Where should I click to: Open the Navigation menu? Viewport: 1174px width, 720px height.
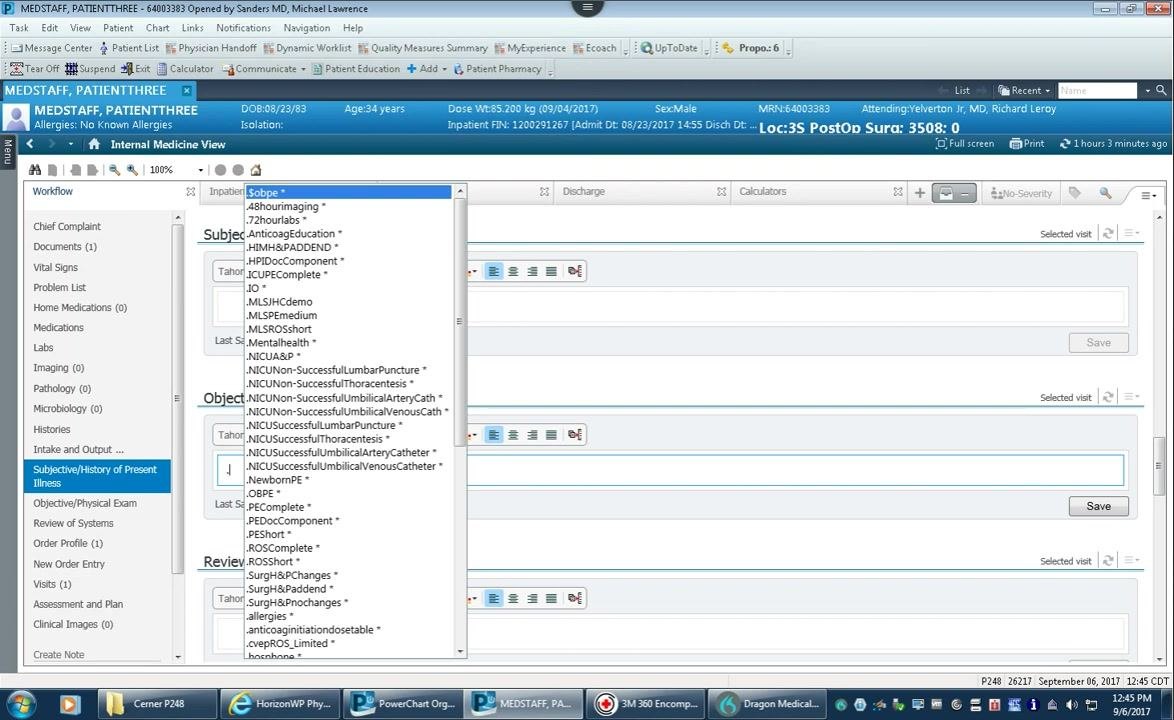(306, 28)
